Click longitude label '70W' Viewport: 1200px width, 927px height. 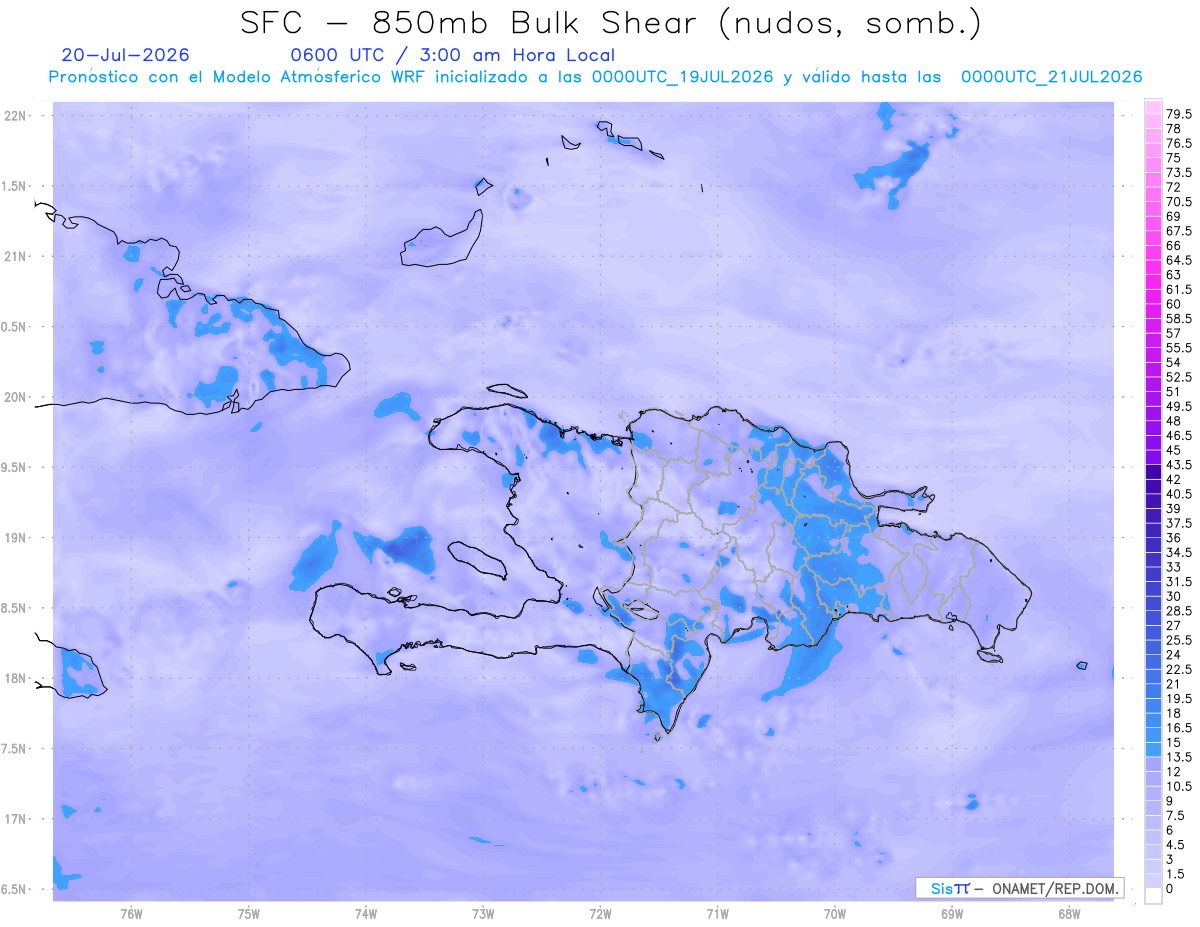(835, 914)
